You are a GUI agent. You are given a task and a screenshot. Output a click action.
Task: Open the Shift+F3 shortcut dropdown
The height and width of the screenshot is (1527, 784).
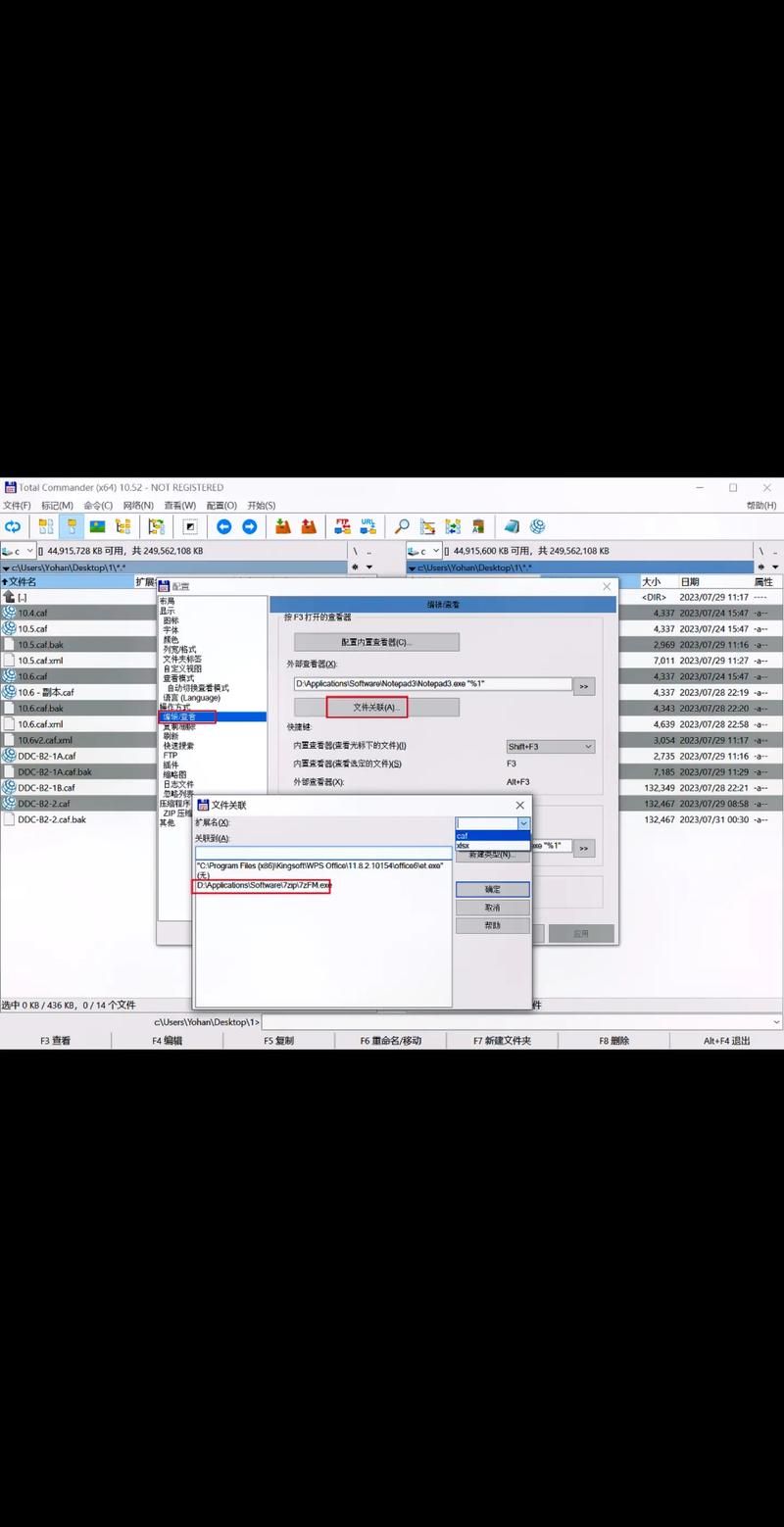[588, 747]
